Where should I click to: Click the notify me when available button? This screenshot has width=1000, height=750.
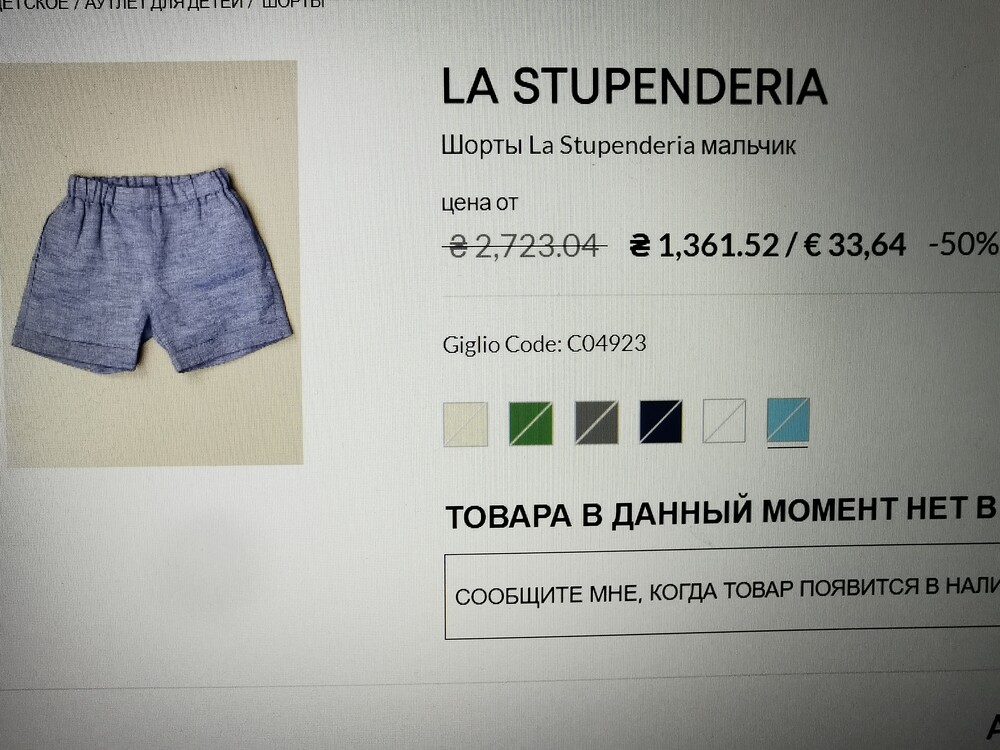[722, 592]
